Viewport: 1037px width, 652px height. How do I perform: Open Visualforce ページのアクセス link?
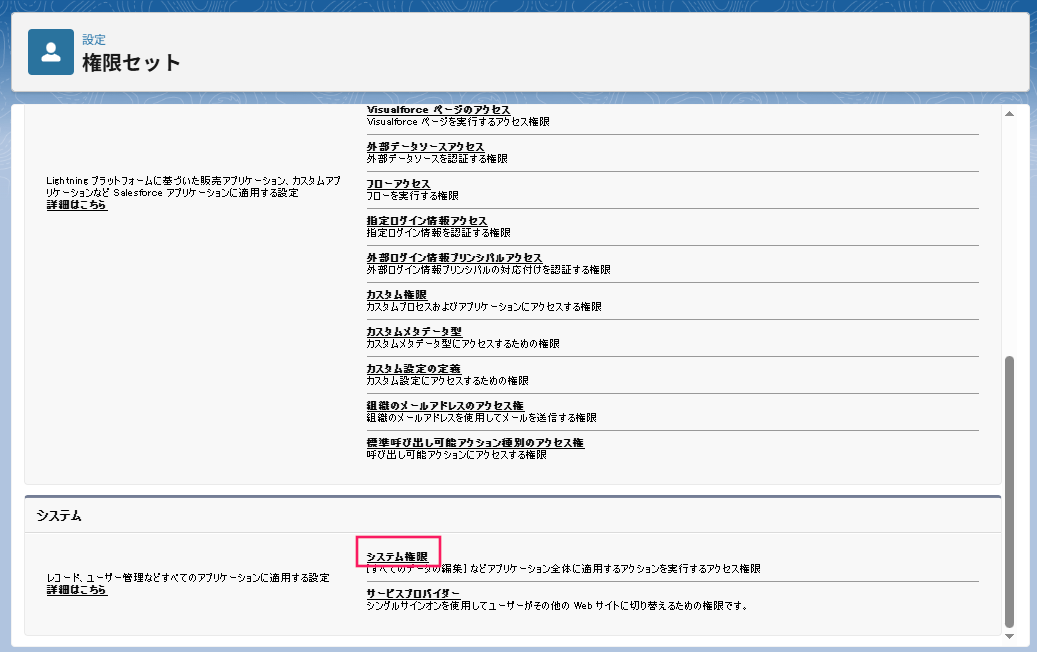438,110
